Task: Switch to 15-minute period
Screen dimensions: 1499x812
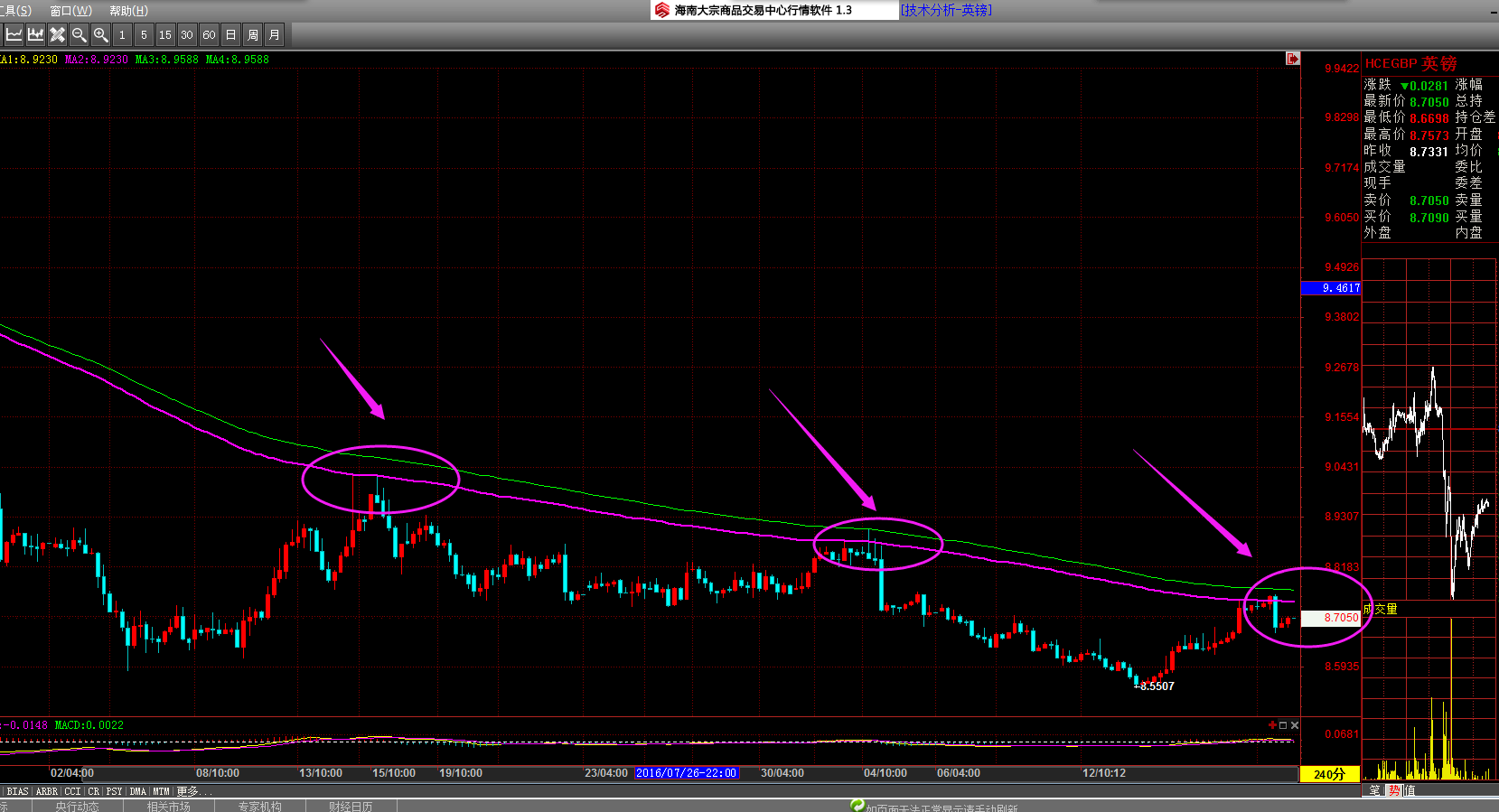Action: click(165, 35)
